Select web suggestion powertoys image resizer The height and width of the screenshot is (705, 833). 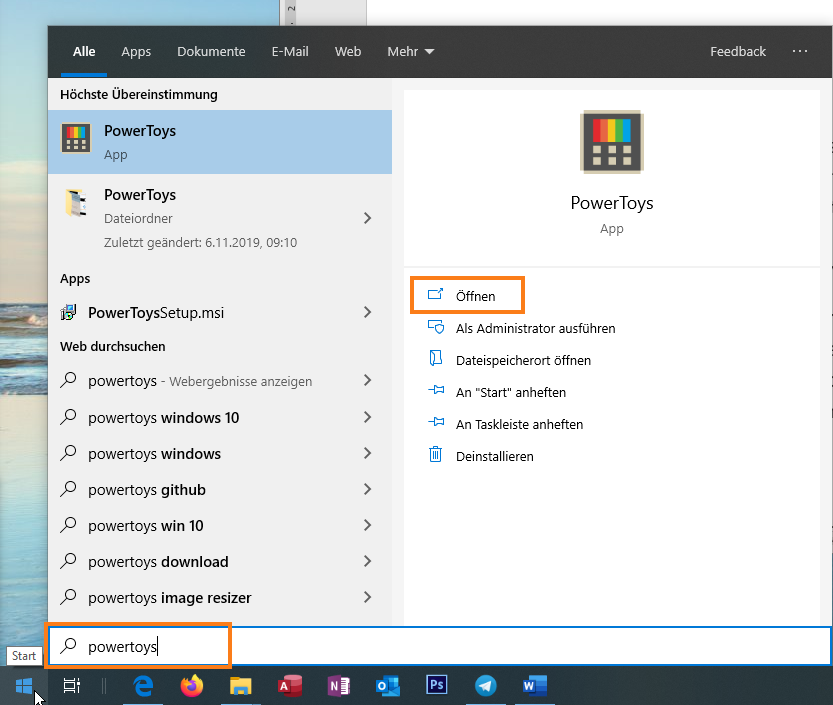[169, 598]
